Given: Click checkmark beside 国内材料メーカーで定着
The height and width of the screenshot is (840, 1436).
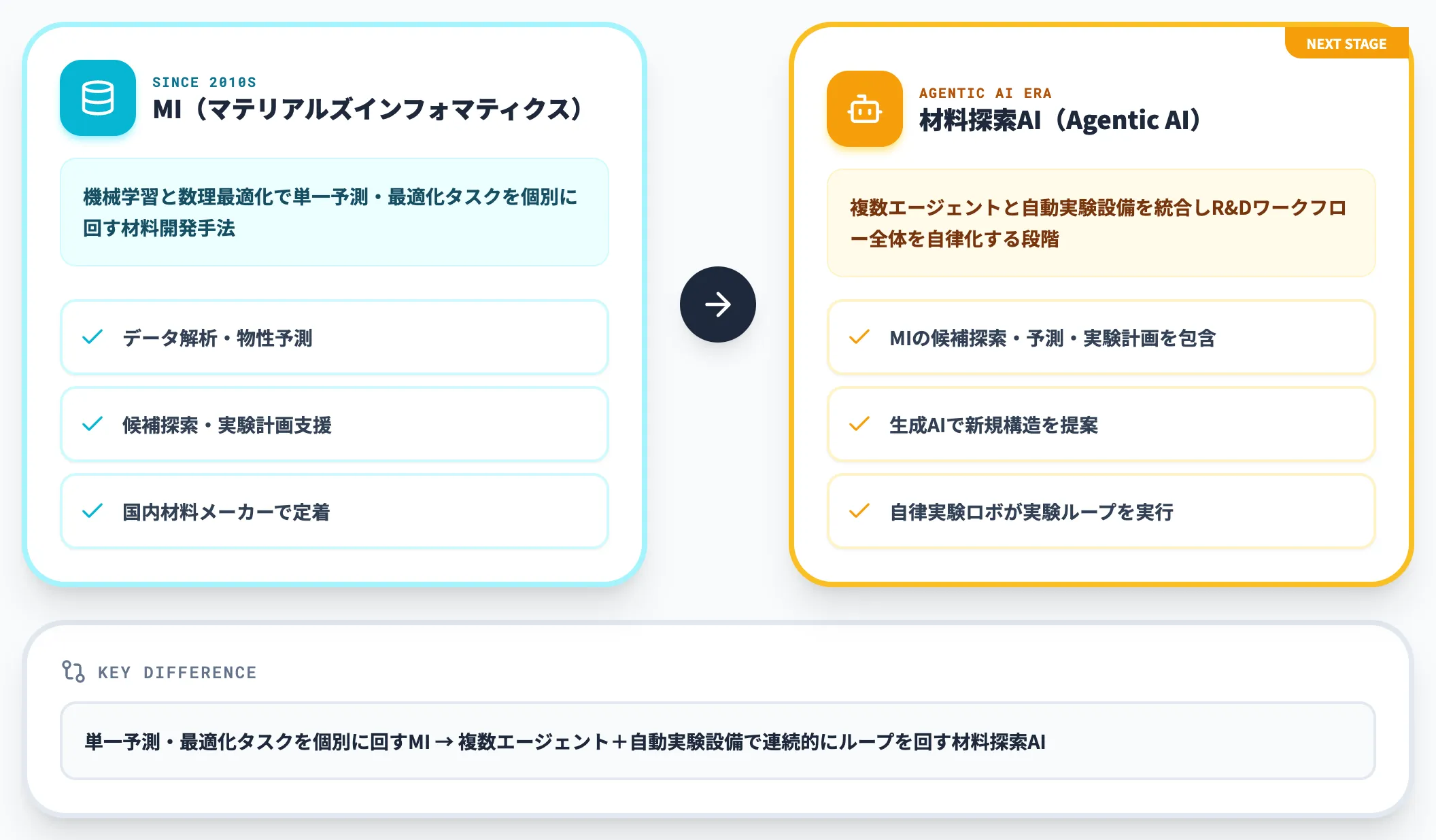Looking at the screenshot, I should pyautogui.click(x=92, y=511).
